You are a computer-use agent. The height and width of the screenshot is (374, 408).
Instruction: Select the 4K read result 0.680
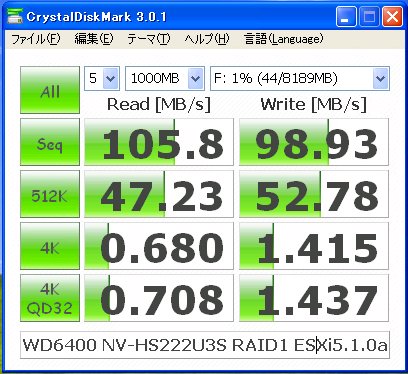pos(159,246)
